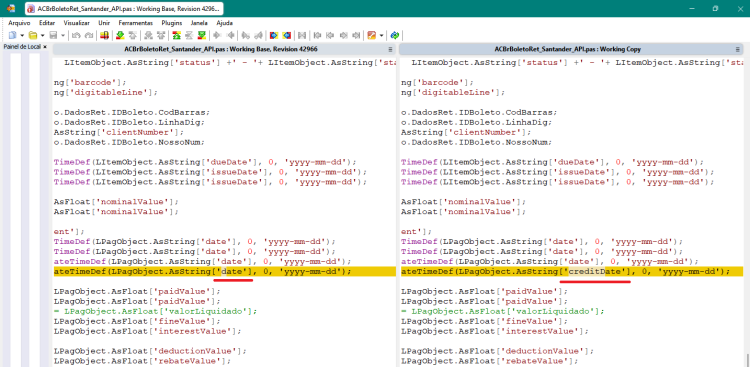Click the green down-arrow on red-yellow icon

pyautogui.click(x=202, y=35)
